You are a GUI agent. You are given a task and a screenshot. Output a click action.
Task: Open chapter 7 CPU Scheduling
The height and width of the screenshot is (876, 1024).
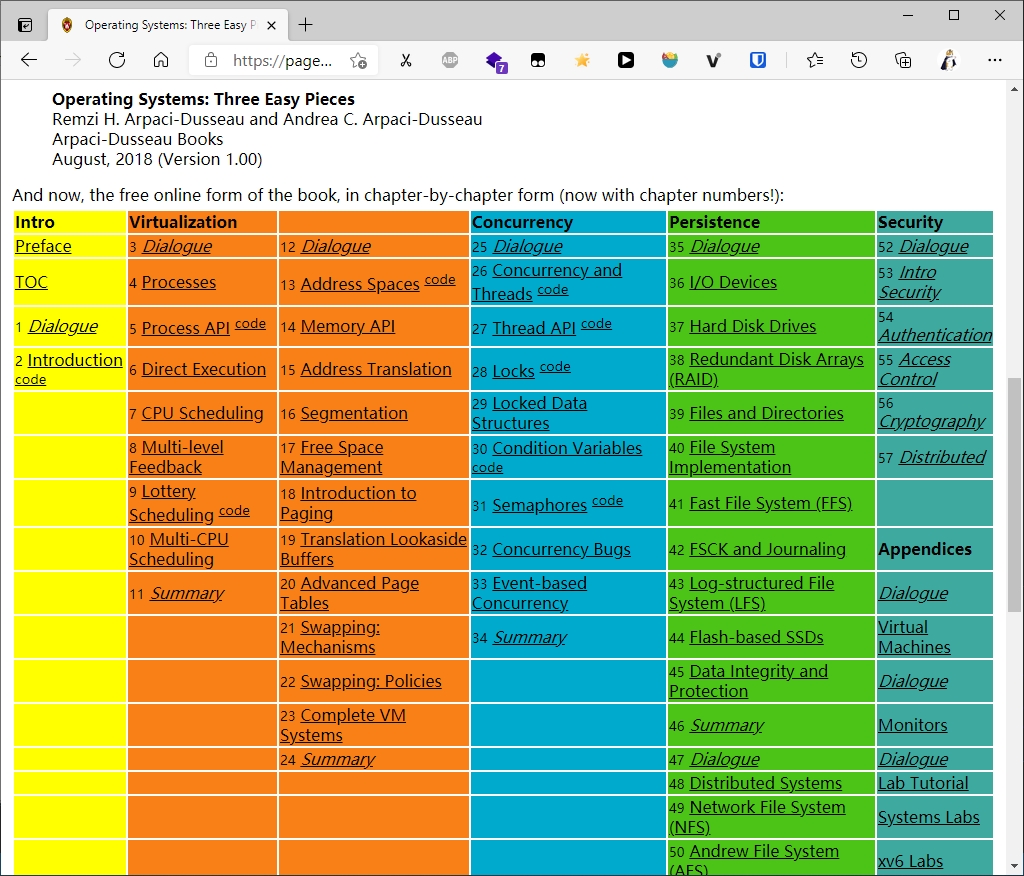point(202,413)
